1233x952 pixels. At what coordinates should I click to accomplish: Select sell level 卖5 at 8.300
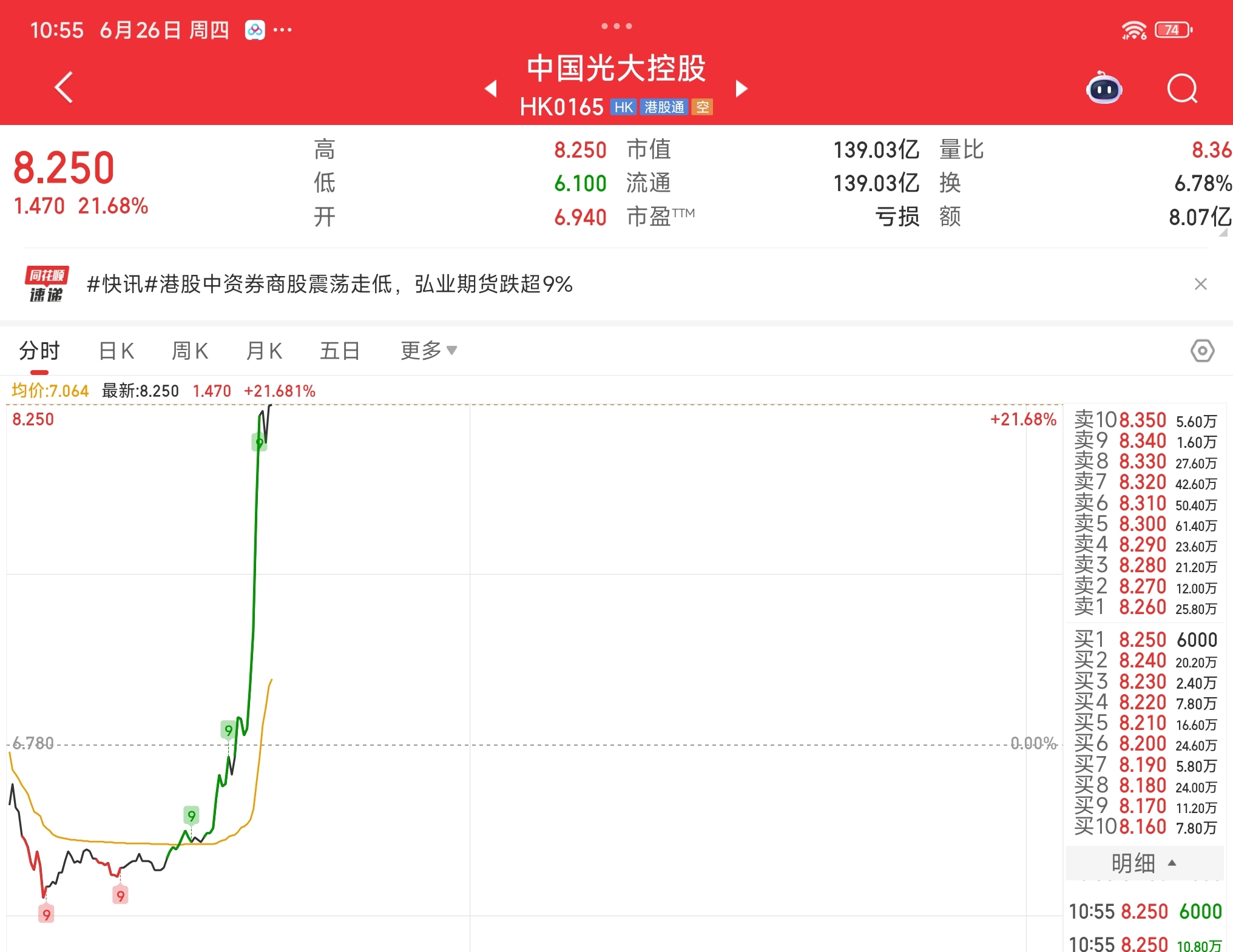[x=1145, y=524]
